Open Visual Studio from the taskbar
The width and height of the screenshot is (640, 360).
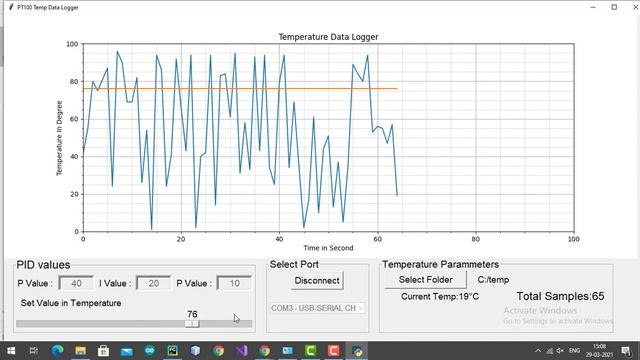[x=241, y=351]
